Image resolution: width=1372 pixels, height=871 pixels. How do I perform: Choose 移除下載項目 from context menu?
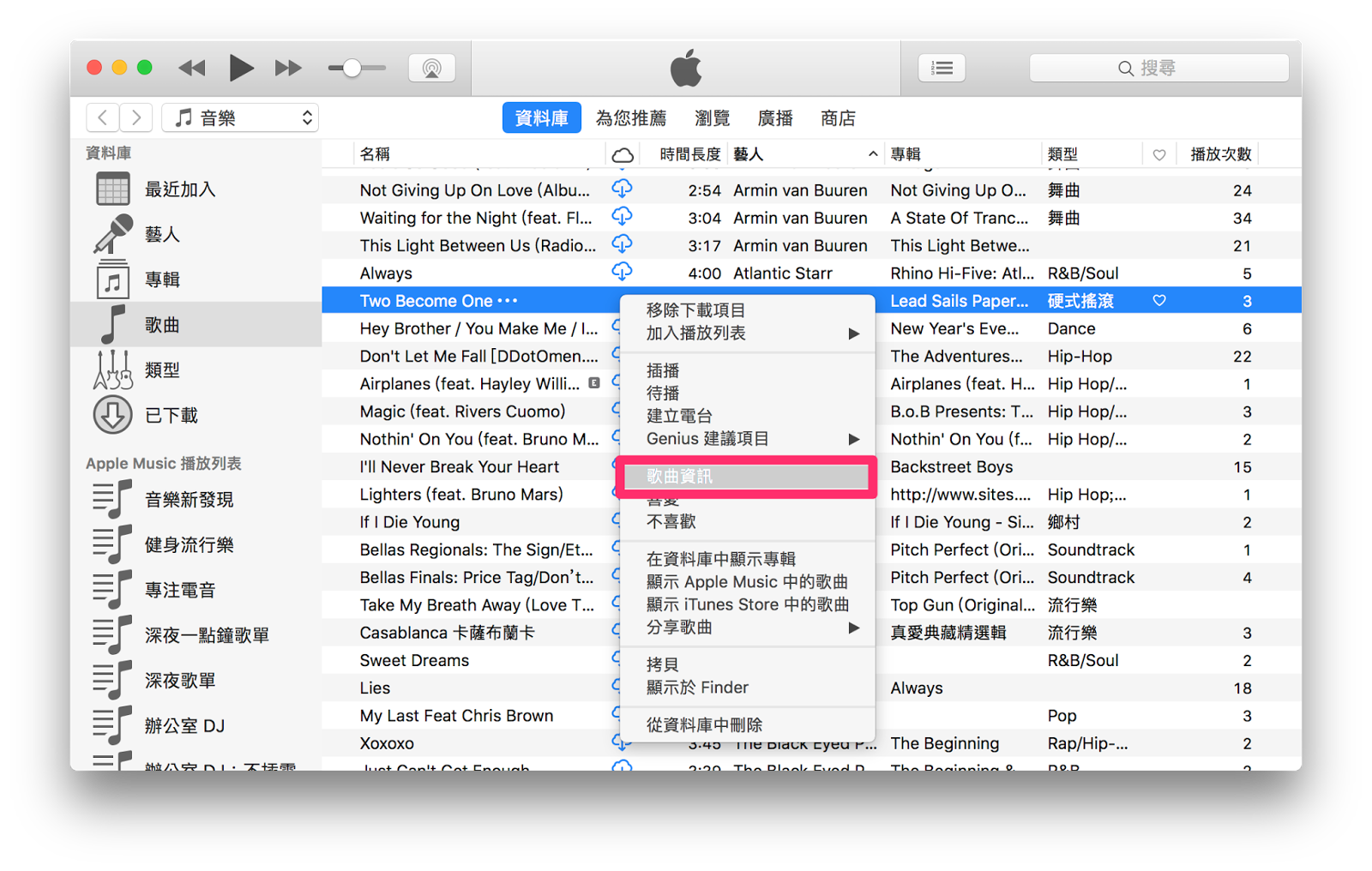tap(747, 310)
